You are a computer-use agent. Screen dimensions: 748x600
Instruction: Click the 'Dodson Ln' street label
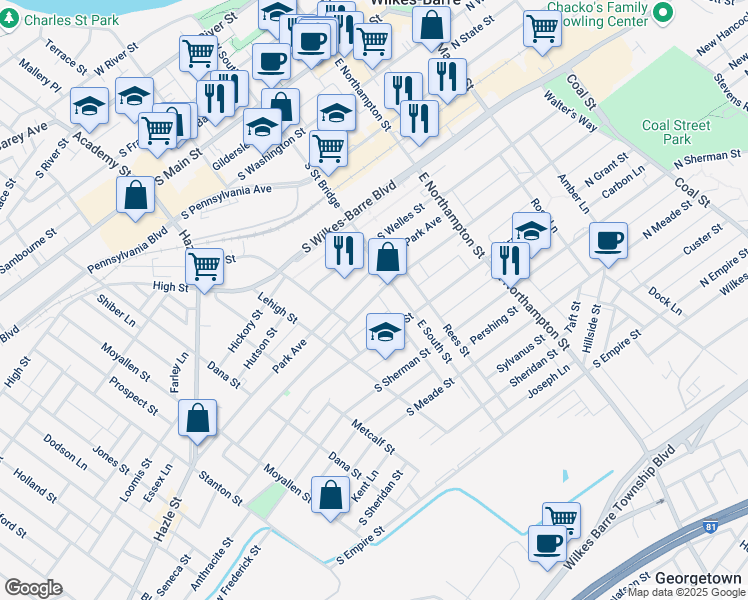pos(65,452)
